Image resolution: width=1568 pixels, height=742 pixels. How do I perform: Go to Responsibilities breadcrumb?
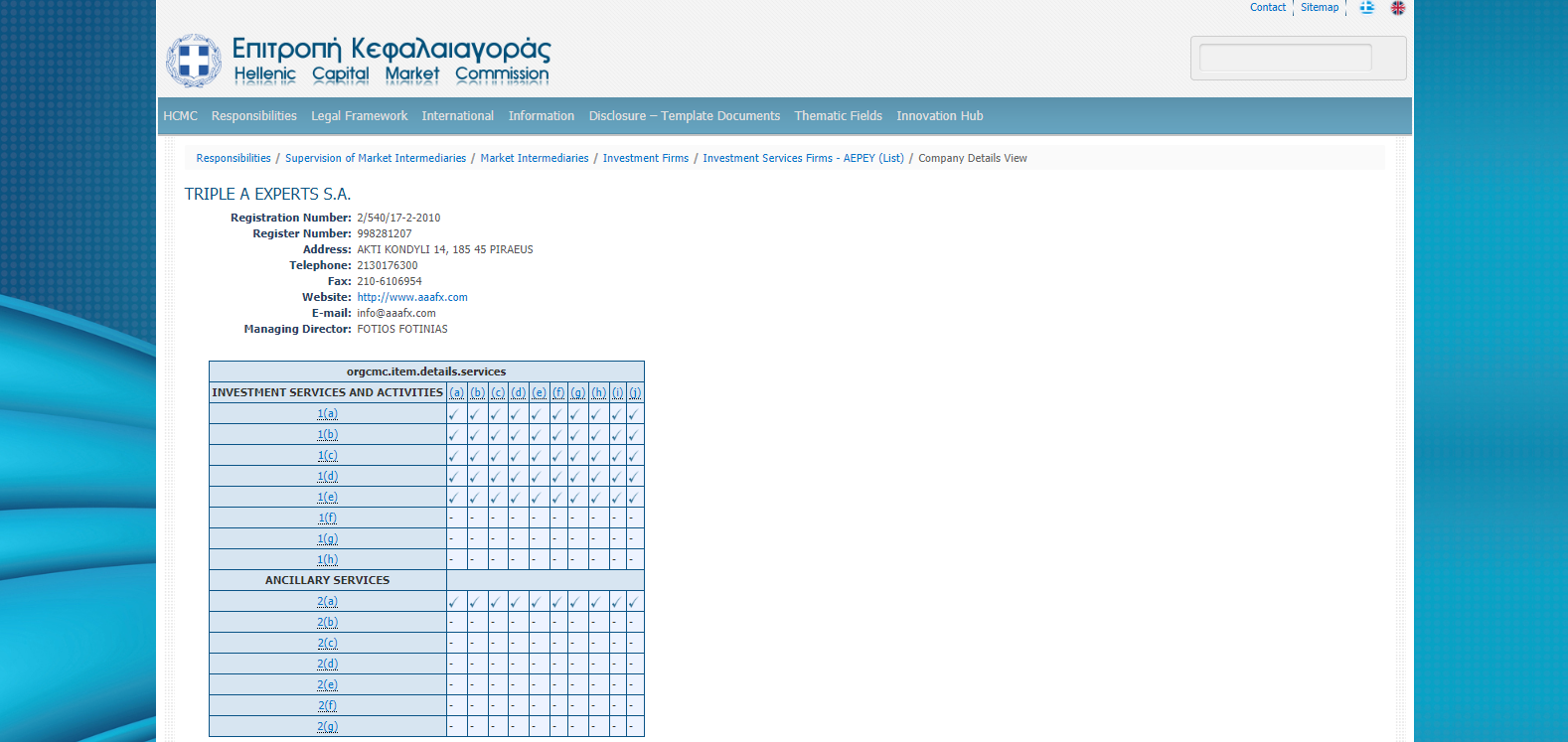tap(234, 158)
